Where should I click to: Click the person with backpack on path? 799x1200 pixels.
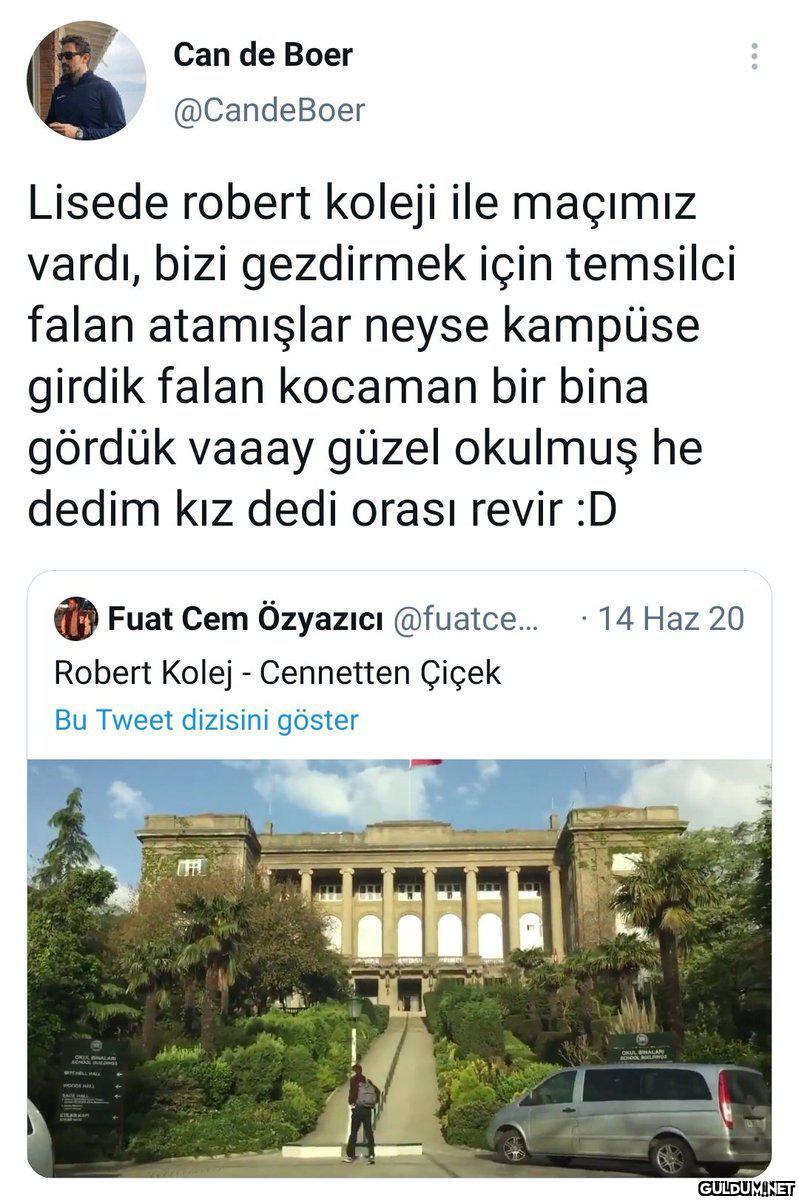pyautogui.click(x=361, y=1112)
